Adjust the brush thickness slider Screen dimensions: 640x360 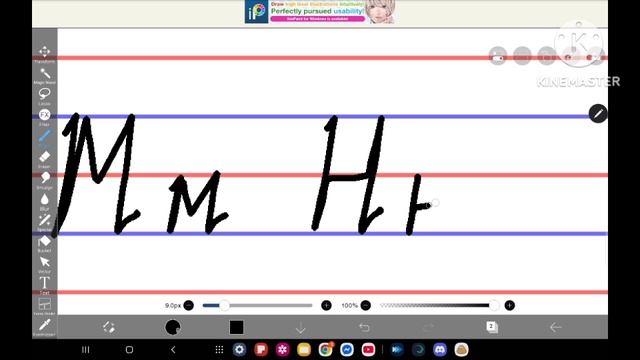click(258, 305)
